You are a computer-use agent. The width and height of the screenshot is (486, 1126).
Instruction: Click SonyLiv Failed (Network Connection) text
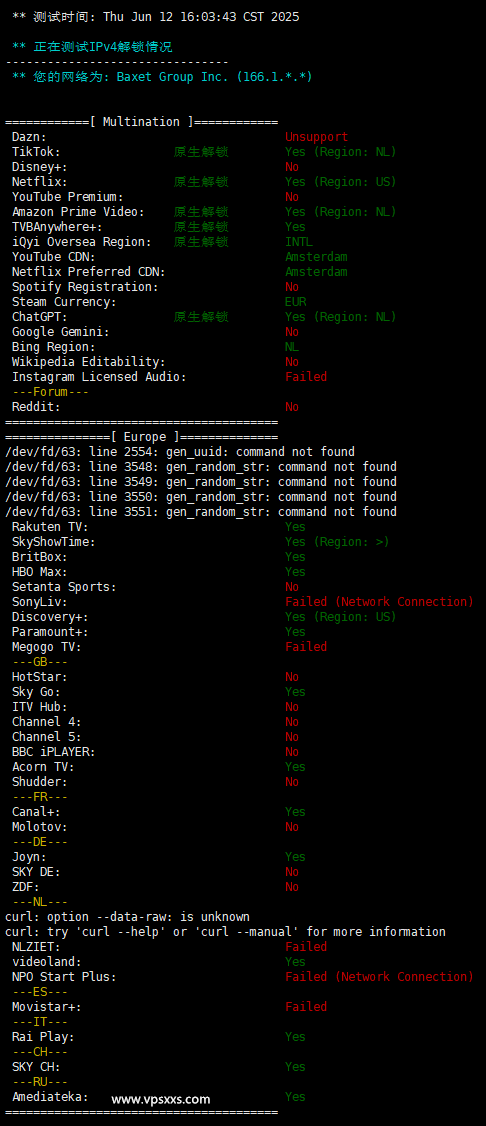point(380,602)
